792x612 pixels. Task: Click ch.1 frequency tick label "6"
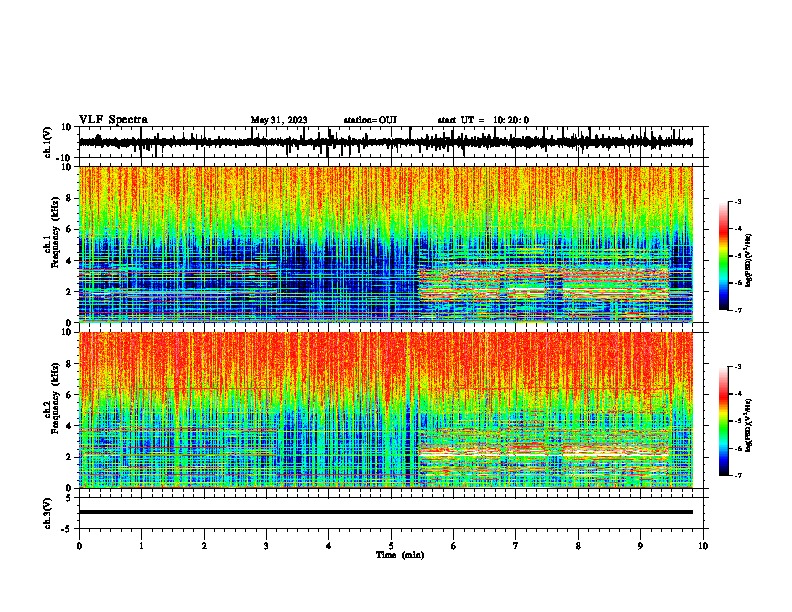(x=70, y=230)
